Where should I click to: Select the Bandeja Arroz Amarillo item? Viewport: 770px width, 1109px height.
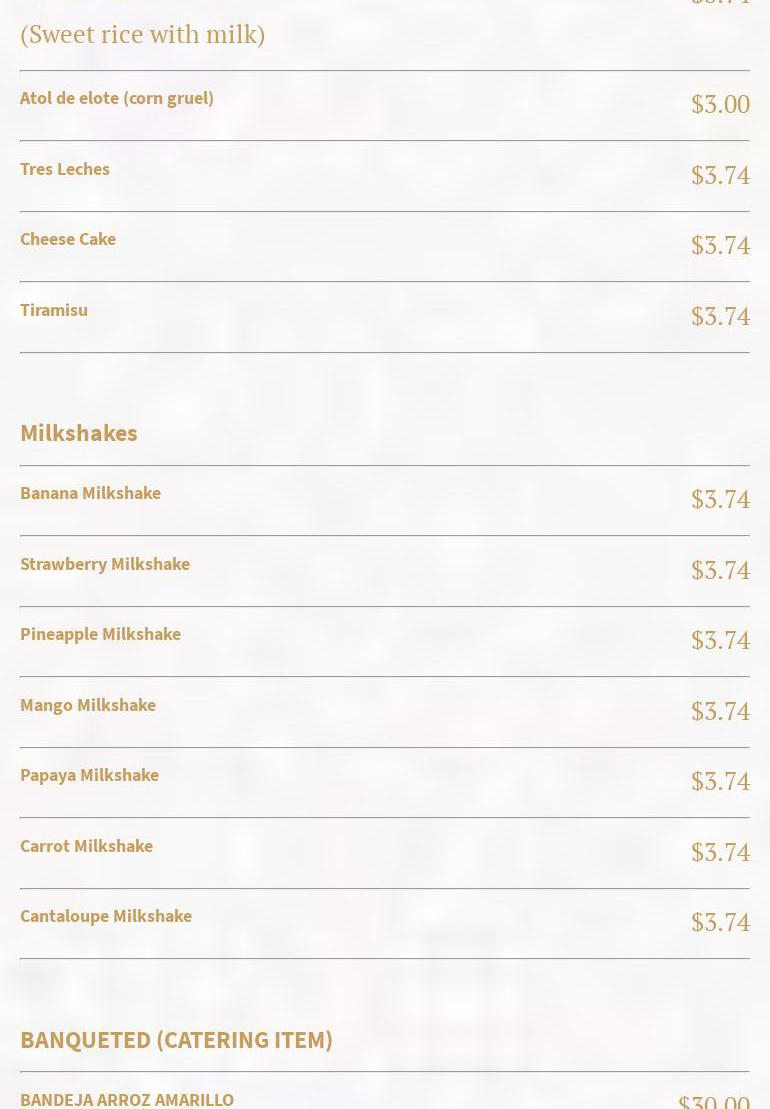[x=127, y=1099]
